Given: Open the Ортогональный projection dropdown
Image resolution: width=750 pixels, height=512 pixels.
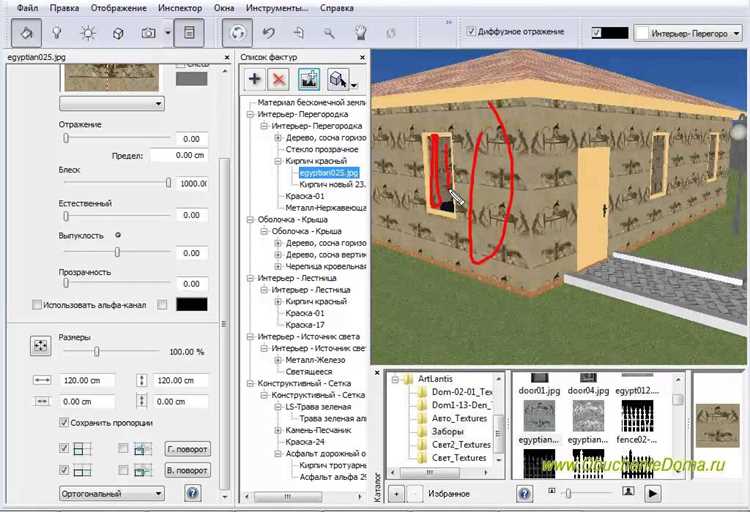Looking at the screenshot, I should 111,493.
